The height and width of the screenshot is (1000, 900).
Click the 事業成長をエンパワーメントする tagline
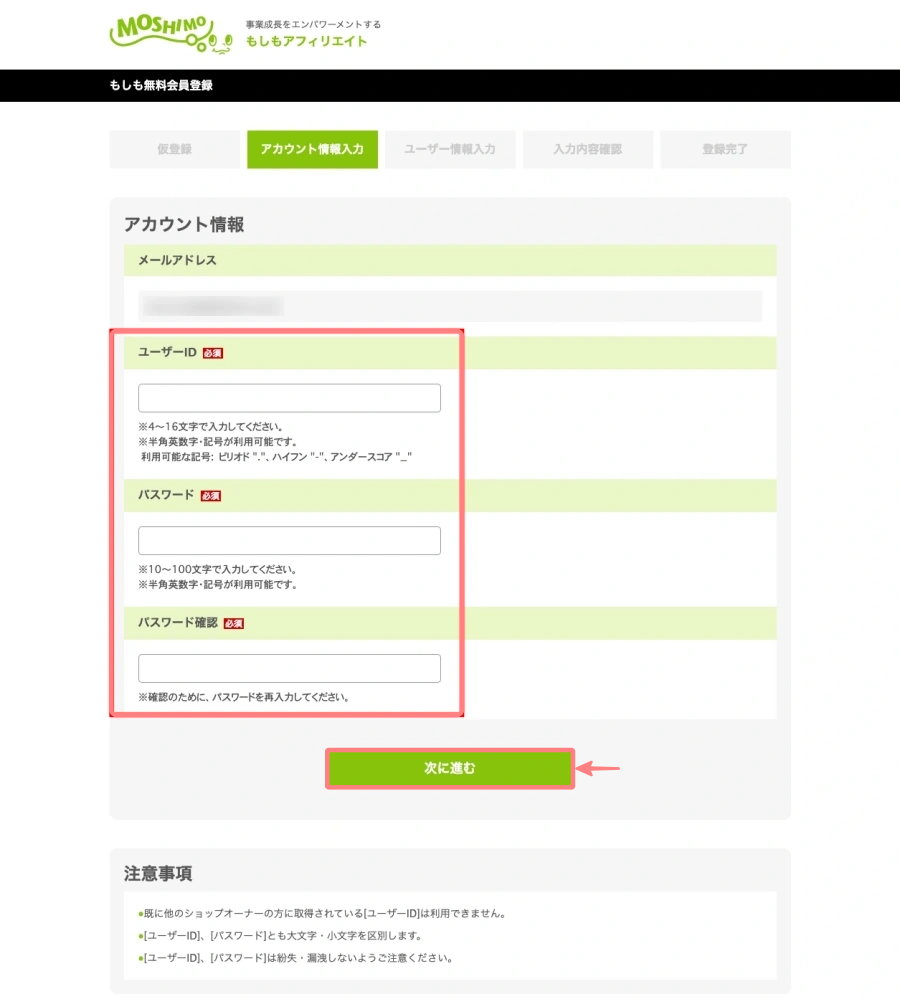point(313,24)
